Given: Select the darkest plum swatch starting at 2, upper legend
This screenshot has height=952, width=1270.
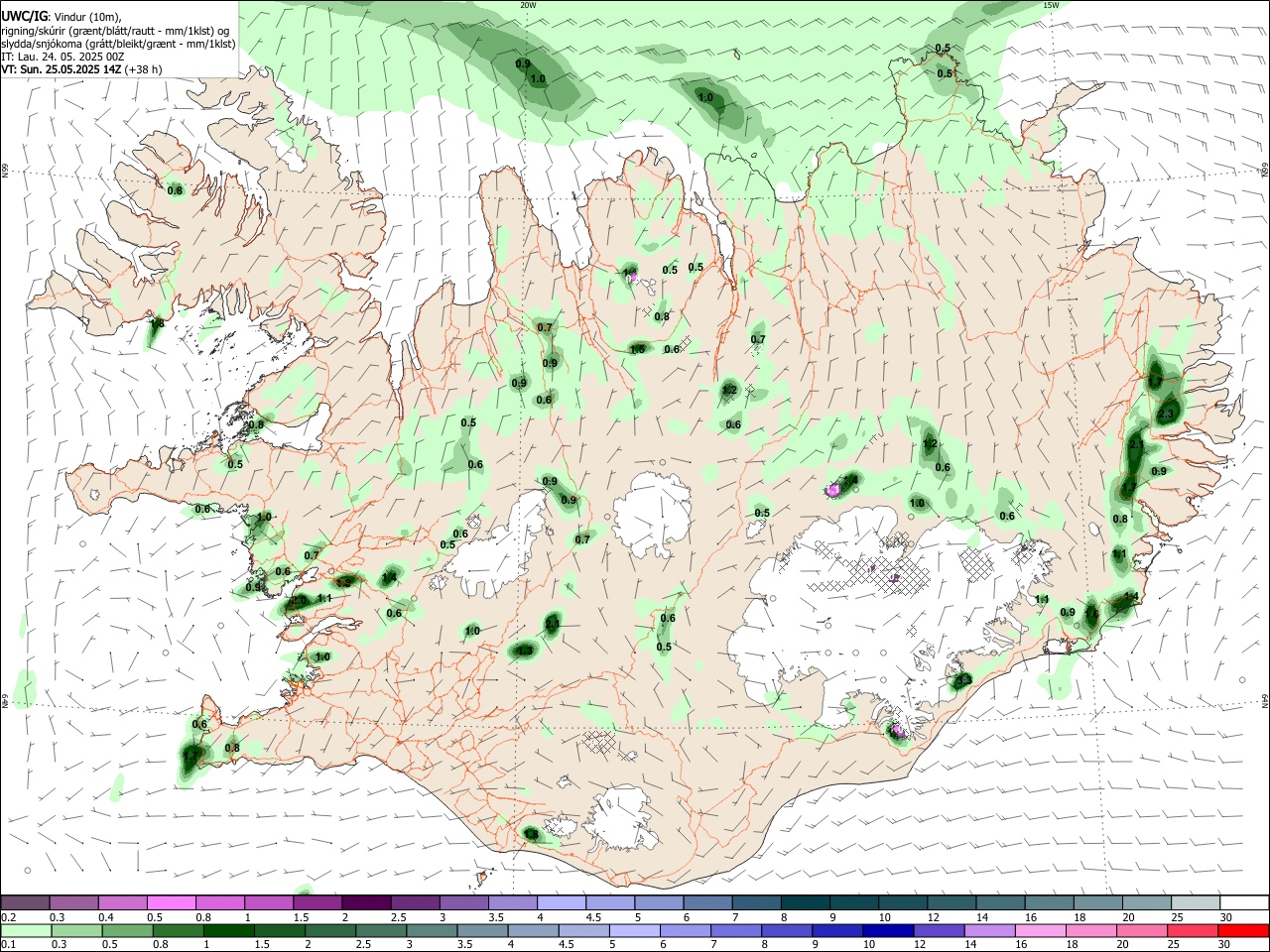Looking at the screenshot, I should [x=365, y=903].
